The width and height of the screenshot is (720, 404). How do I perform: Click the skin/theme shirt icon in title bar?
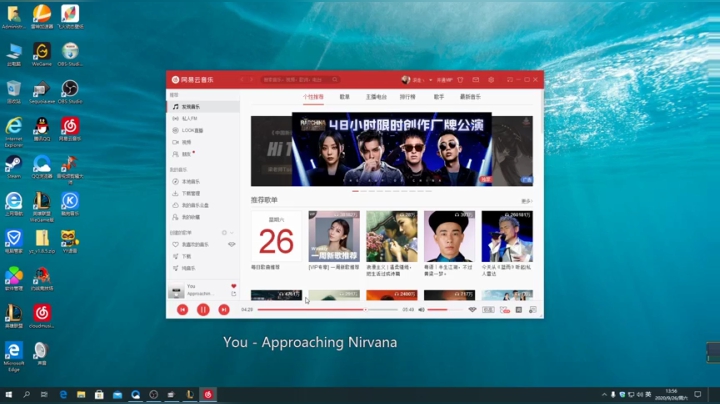click(x=460, y=80)
